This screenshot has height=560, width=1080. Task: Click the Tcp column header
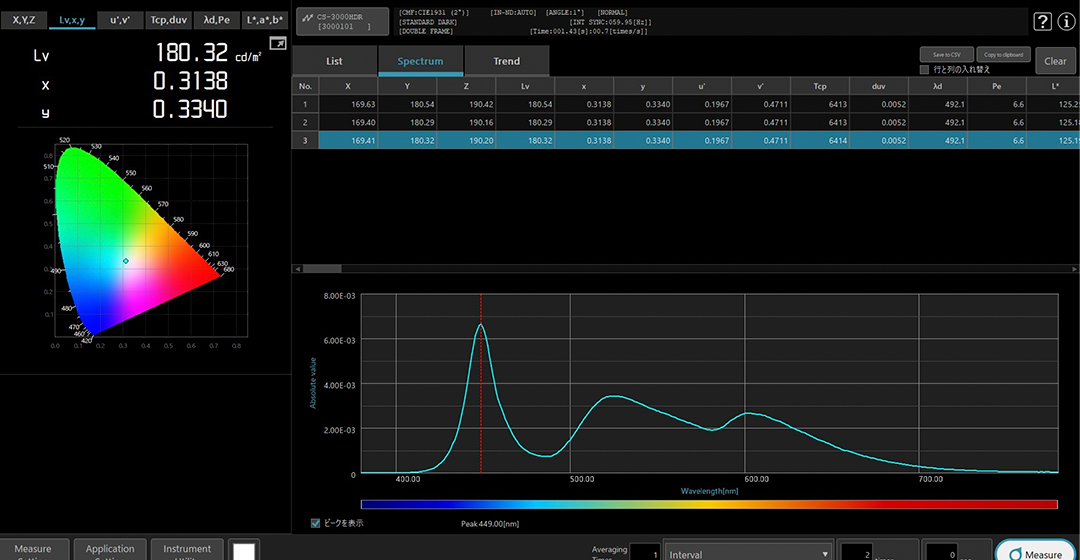pos(820,86)
